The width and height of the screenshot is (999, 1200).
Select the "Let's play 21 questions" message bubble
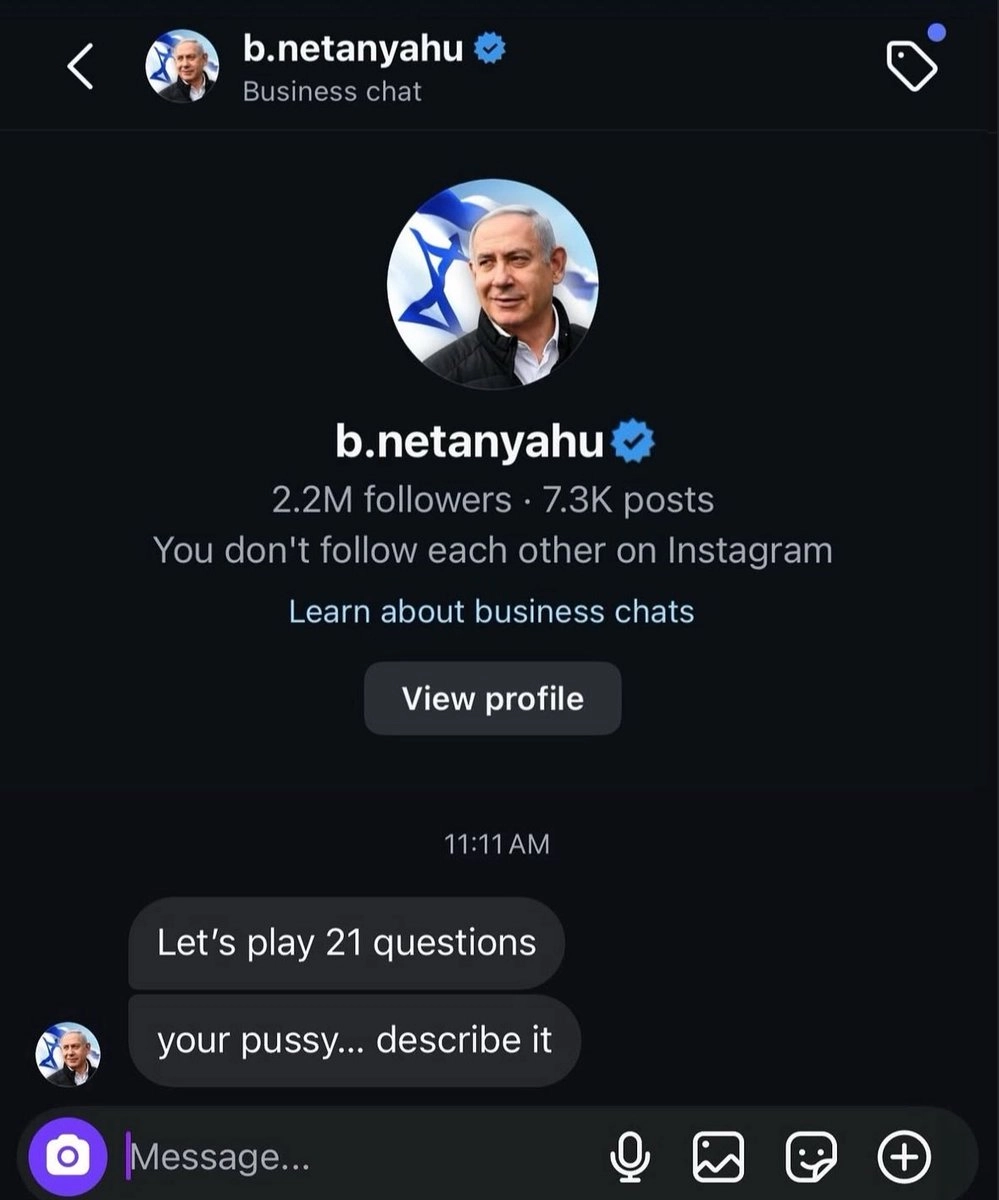click(x=346, y=943)
